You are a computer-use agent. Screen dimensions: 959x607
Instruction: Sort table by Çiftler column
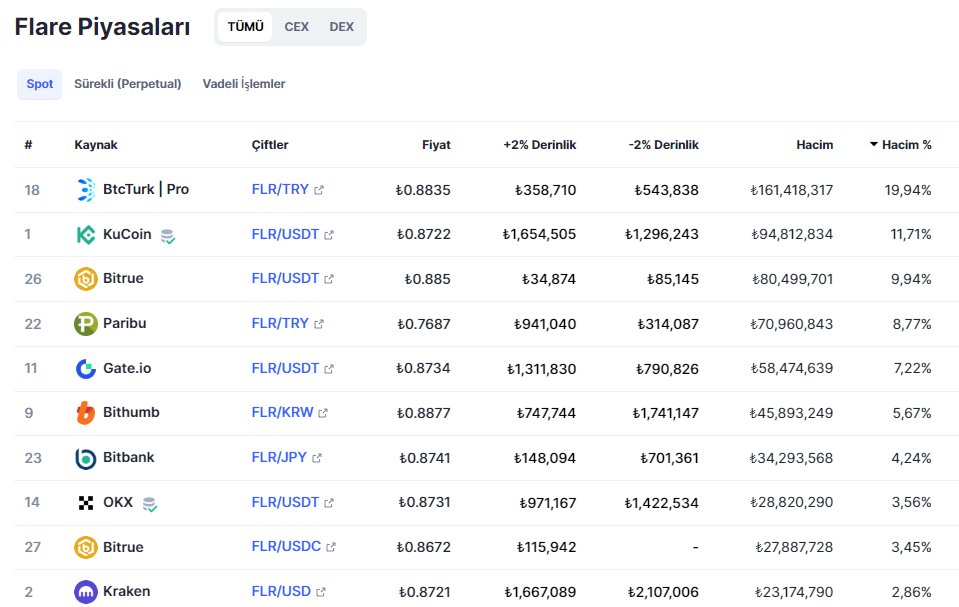[x=270, y=145]
